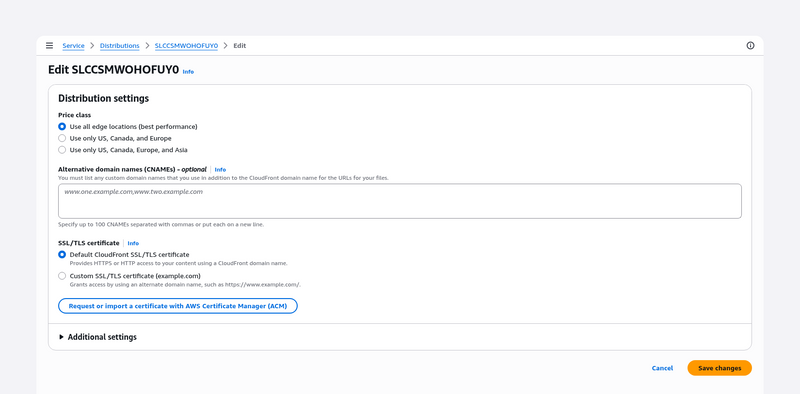
Task: Save changes to the distribution
Action: (x=719, y=368)
